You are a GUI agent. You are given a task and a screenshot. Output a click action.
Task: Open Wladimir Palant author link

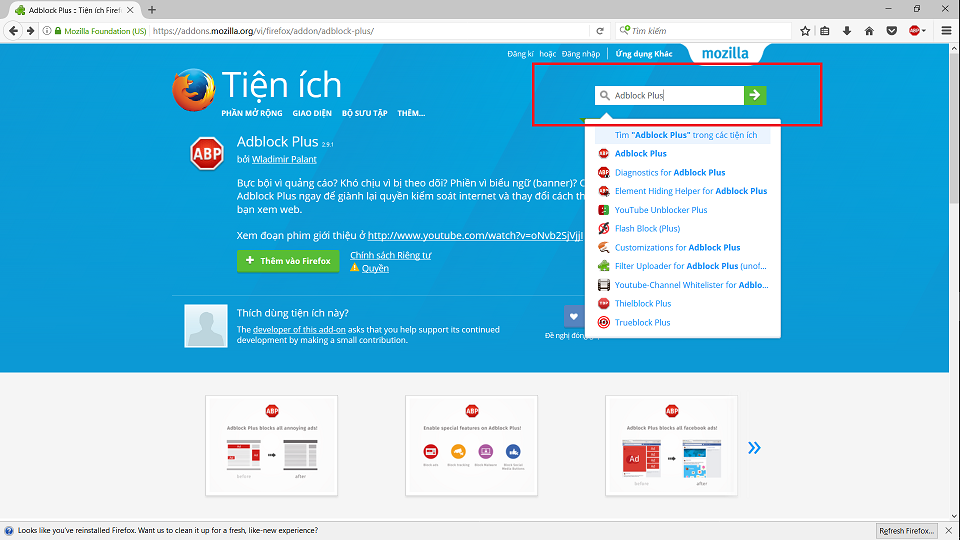click(284, 159)
